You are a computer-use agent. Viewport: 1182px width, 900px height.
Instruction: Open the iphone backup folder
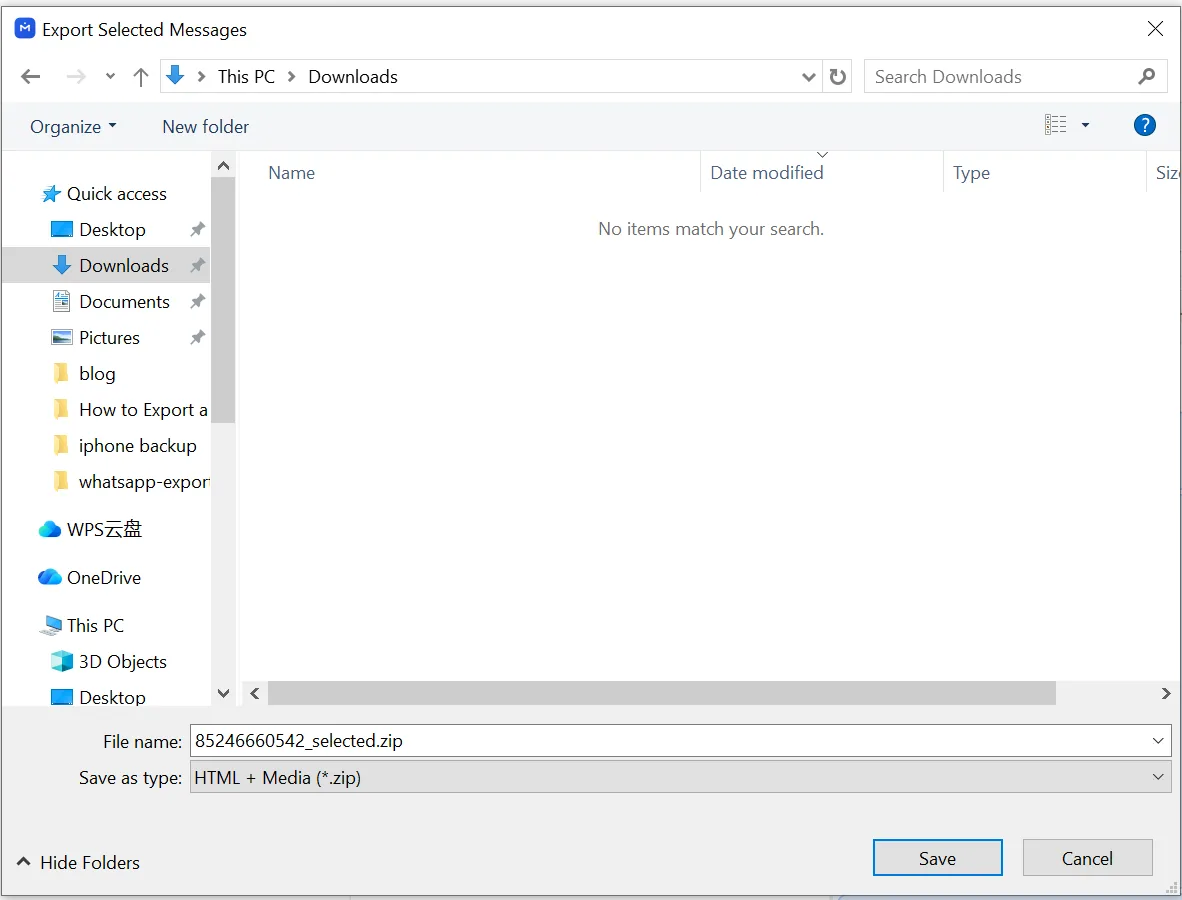pos(137,445)
